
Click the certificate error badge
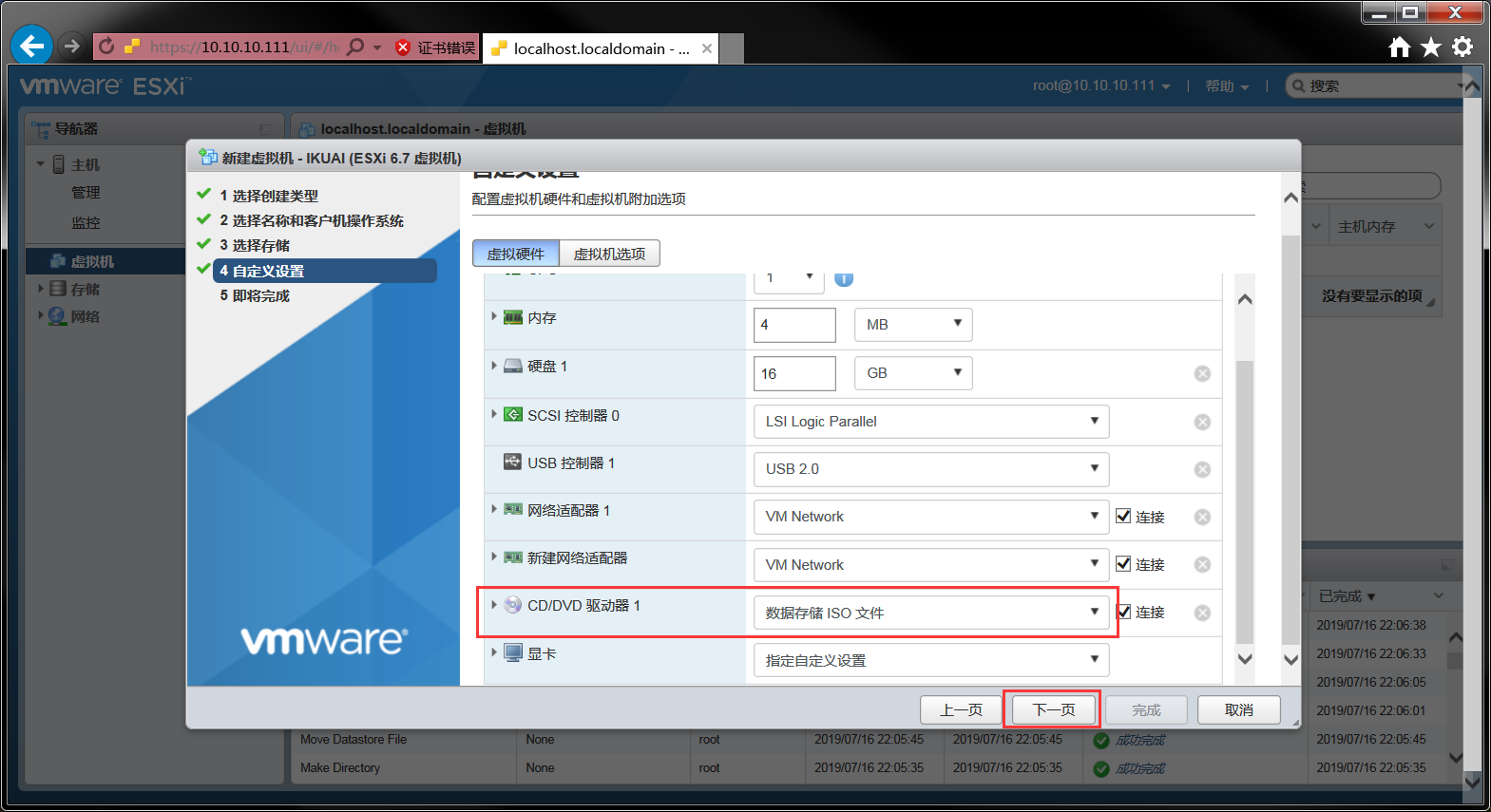click(435, 47)
